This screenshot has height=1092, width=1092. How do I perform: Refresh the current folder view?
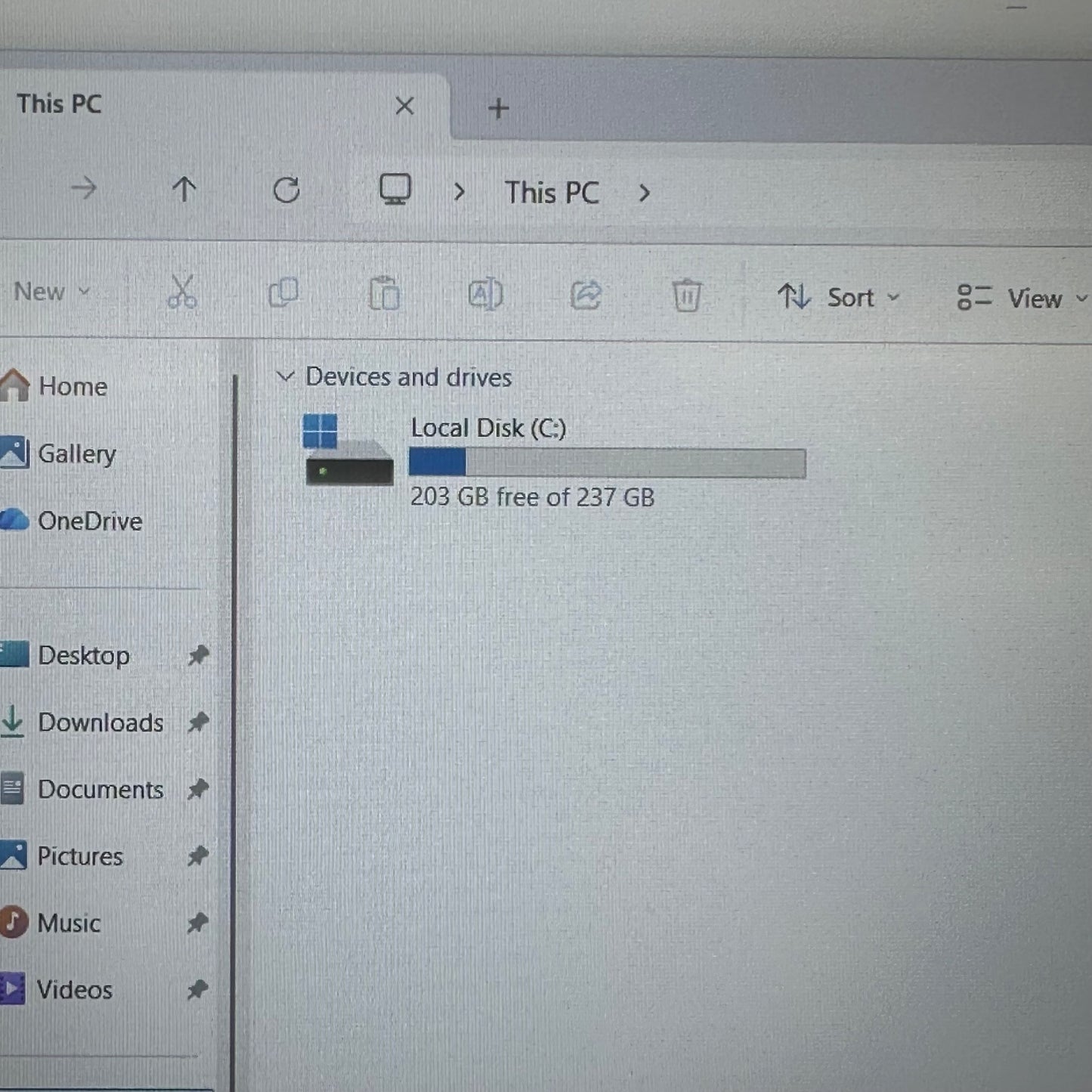[x=286, y=190]
